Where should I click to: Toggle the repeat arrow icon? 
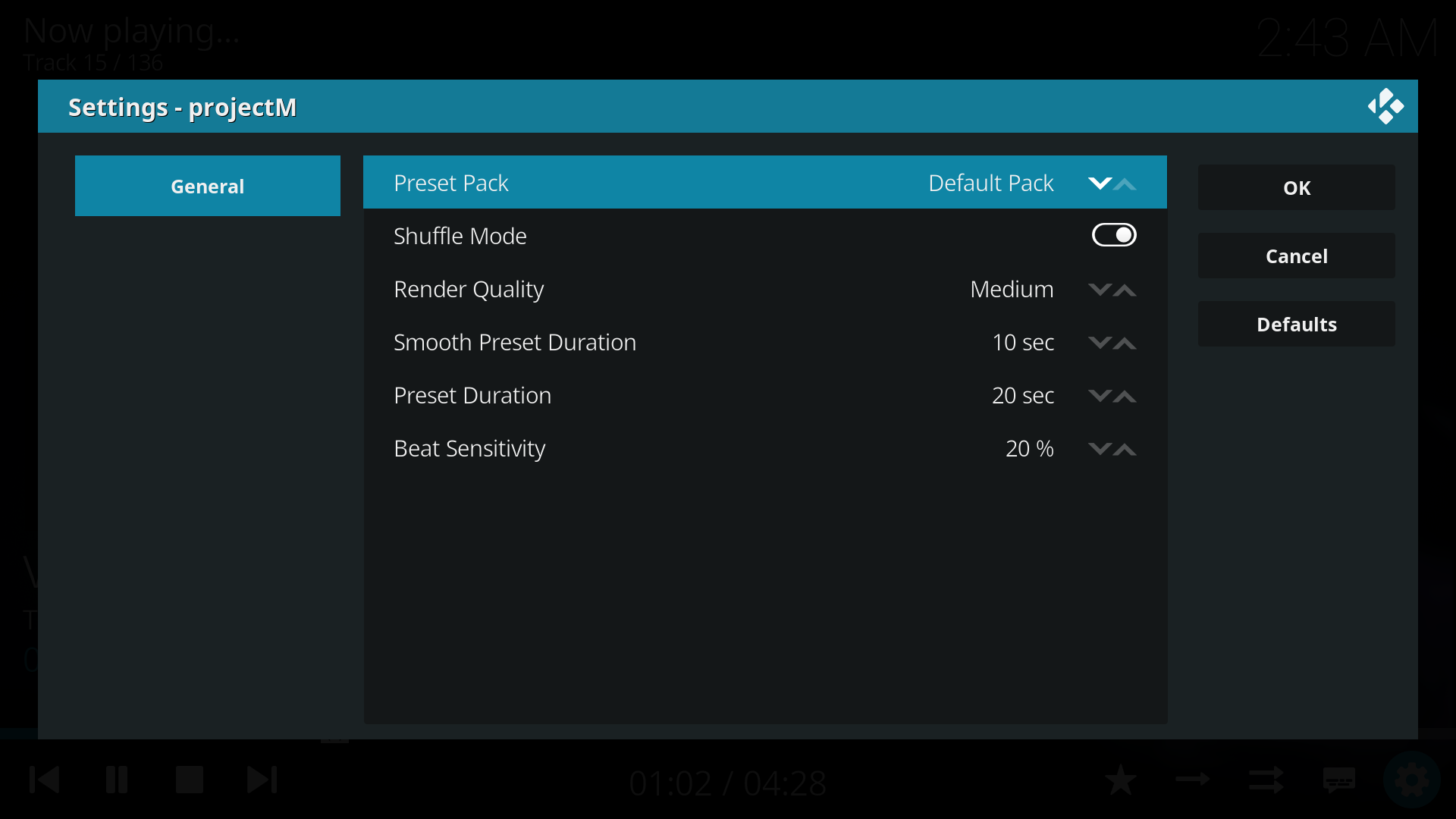pos(1193,780)
